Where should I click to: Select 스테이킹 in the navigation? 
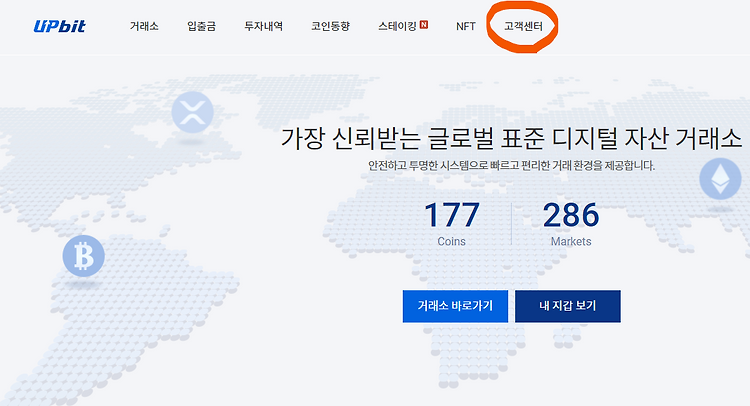(x=397, y=26)
